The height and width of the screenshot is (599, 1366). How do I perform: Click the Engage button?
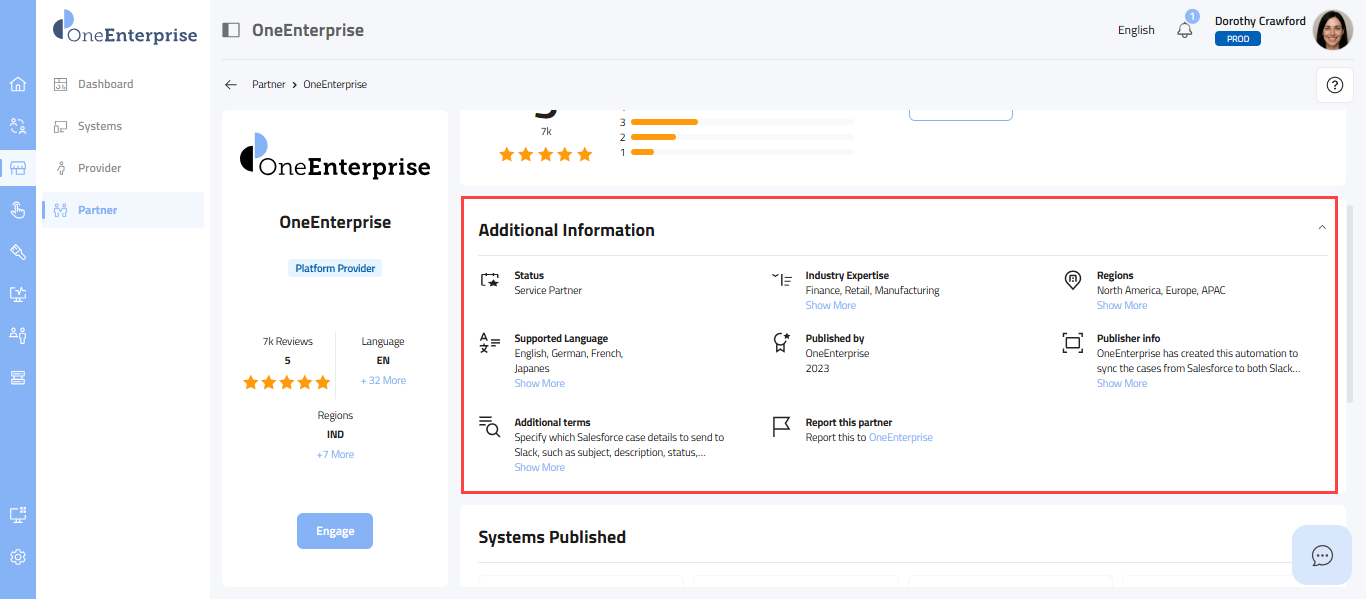(335, 531)
